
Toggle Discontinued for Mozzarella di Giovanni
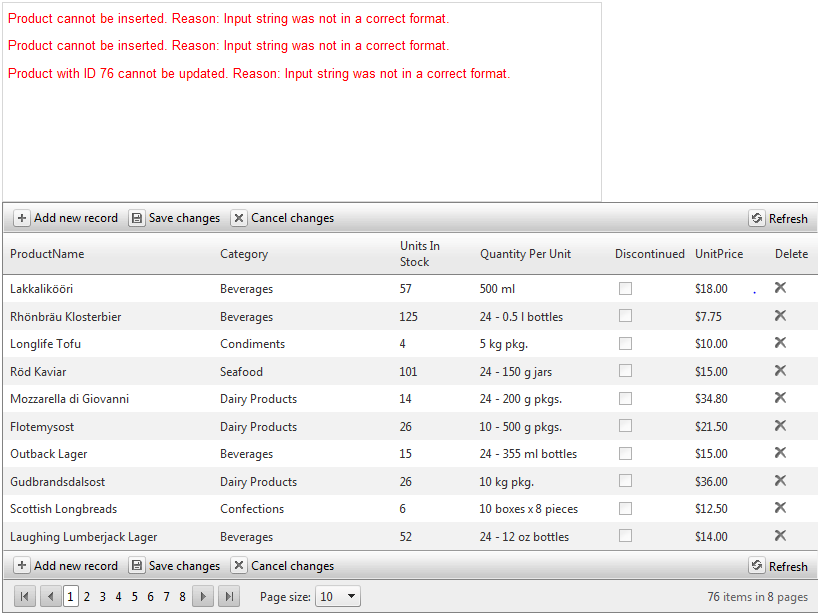(x=625, y=399)
